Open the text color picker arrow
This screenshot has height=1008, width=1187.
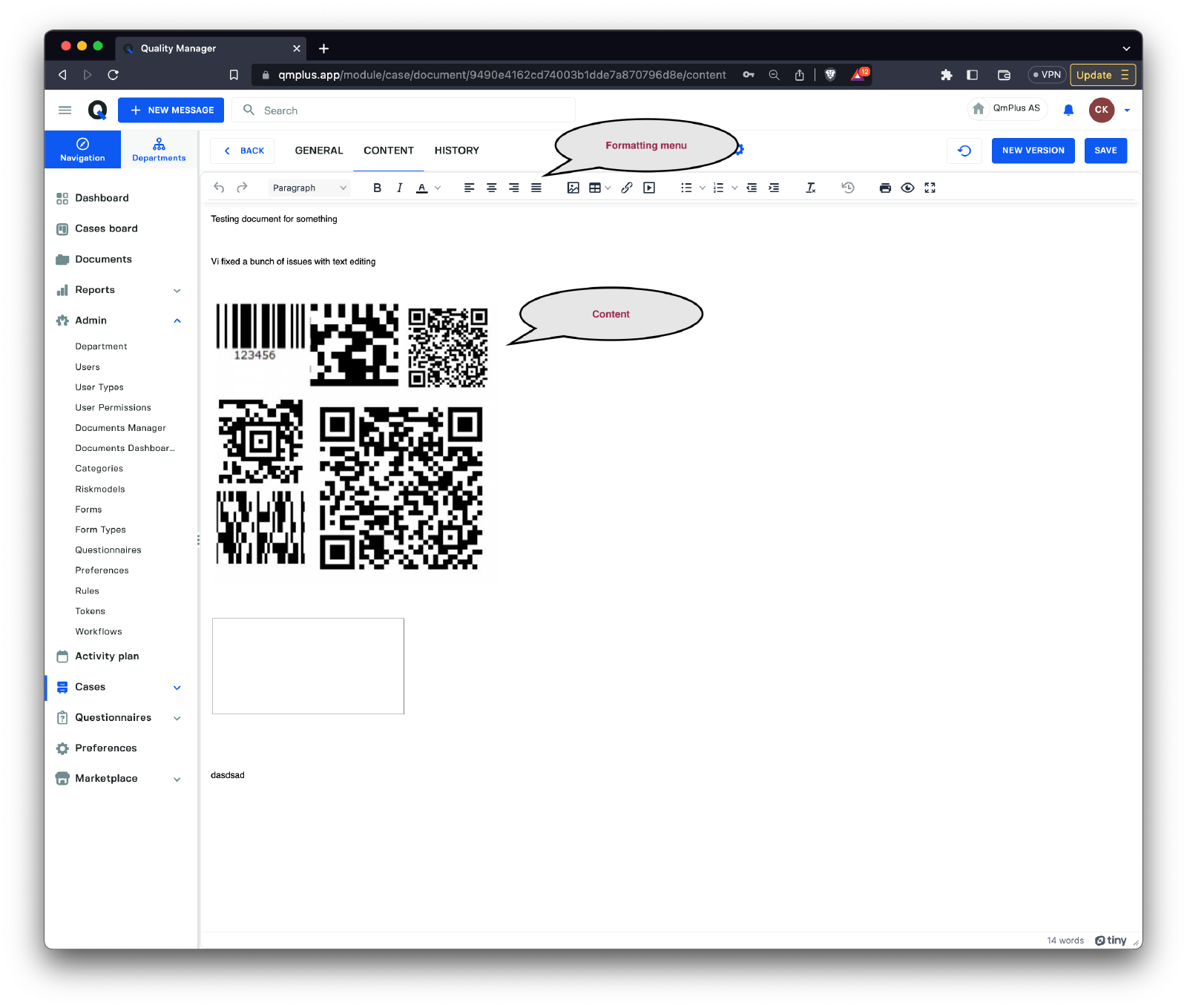[x=438, y=188]
